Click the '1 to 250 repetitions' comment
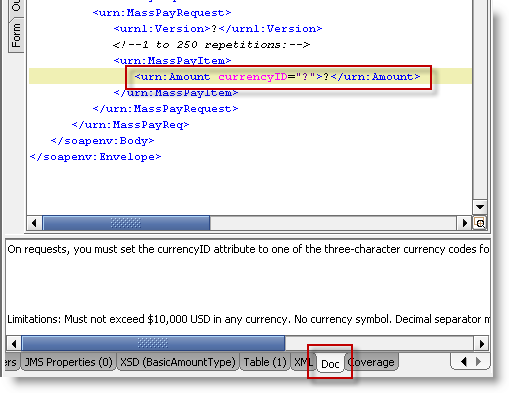Image resolution: width=509 pixels, height=393 pixels. tap(211, 45)
